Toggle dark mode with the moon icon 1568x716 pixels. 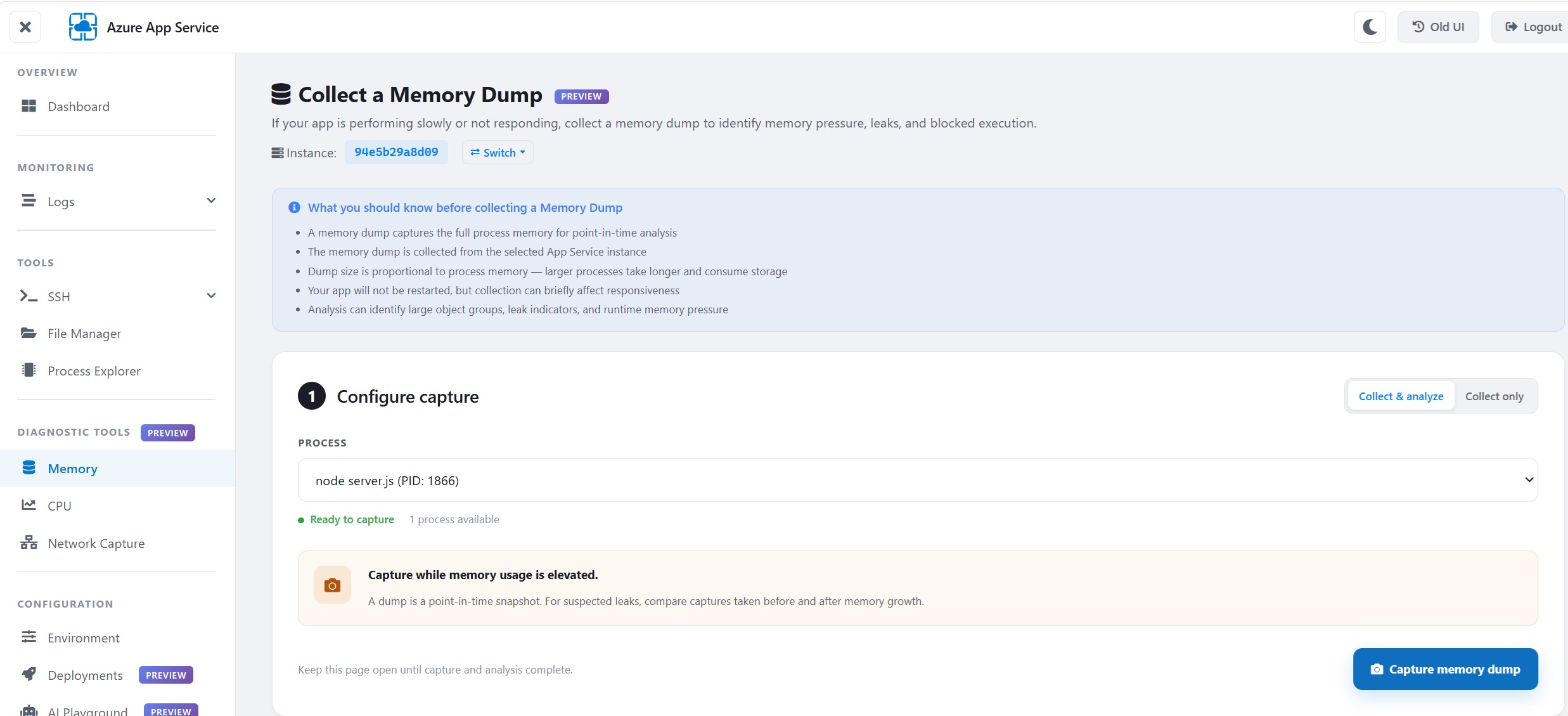[1370, 27]
